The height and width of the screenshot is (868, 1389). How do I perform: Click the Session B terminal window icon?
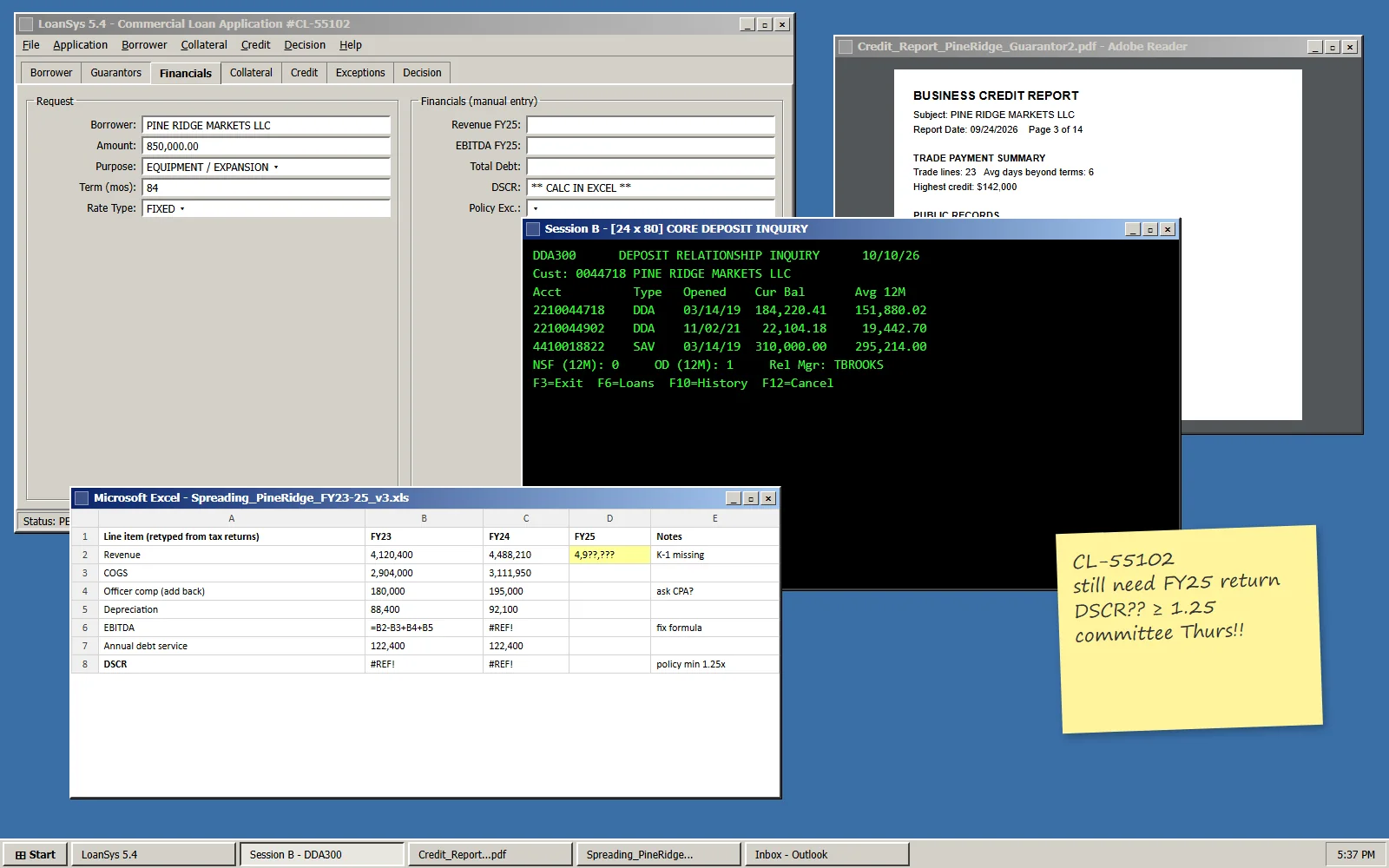(x=533, y=229)
